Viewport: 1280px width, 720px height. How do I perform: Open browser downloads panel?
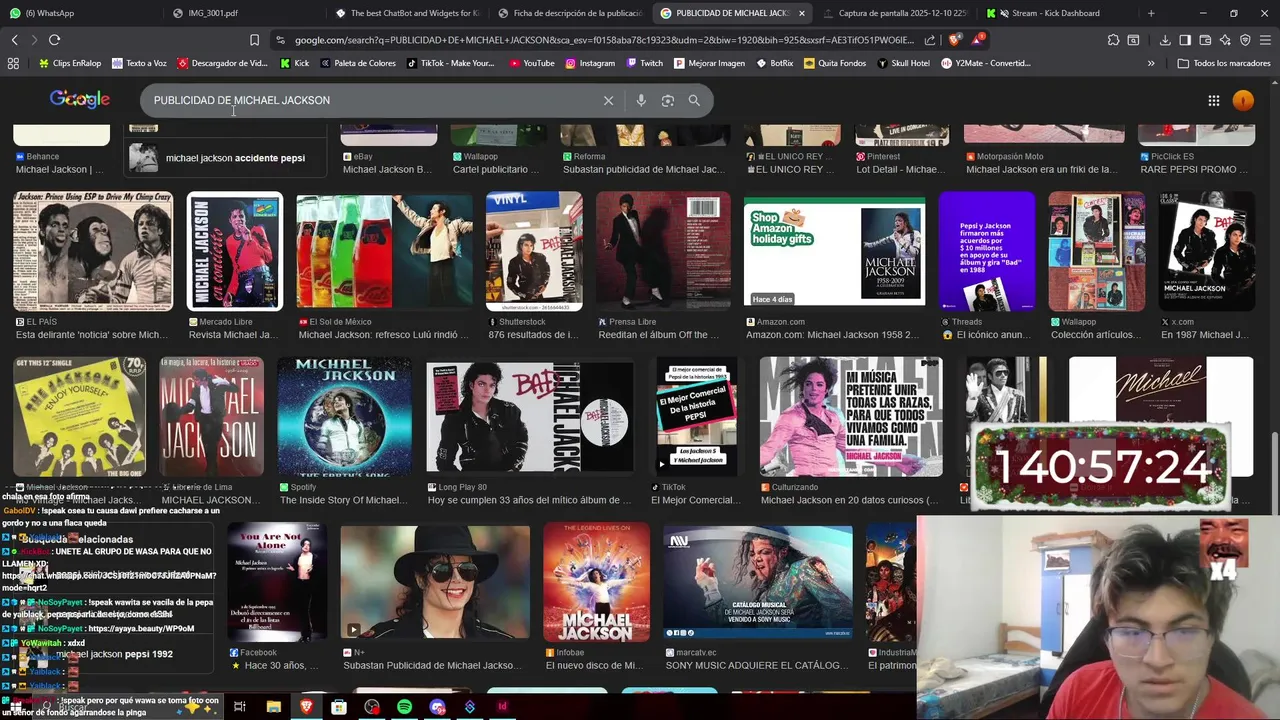1165,40
